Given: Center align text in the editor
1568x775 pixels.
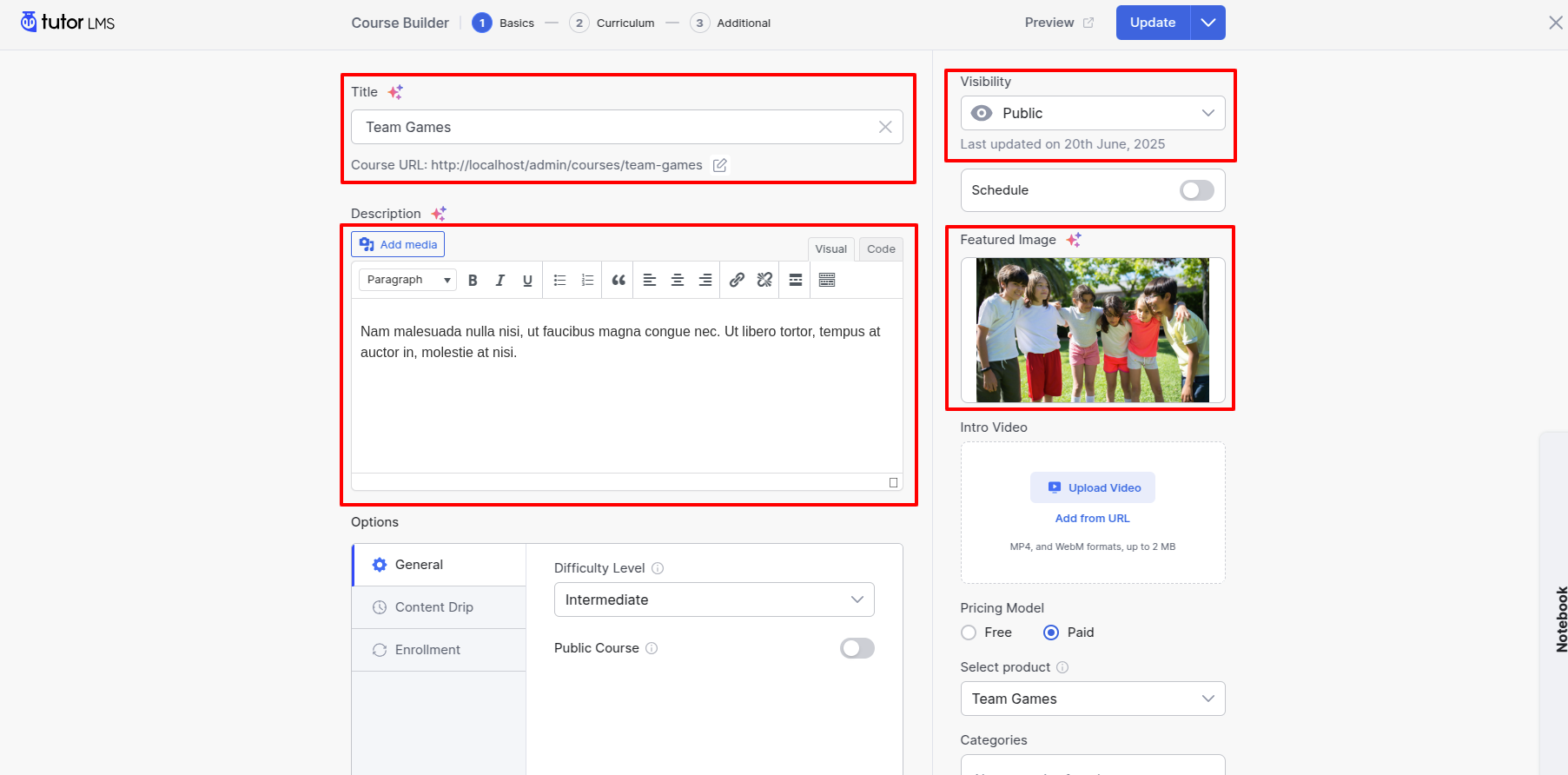Looking at the screenshot, I should click(678, 280).
